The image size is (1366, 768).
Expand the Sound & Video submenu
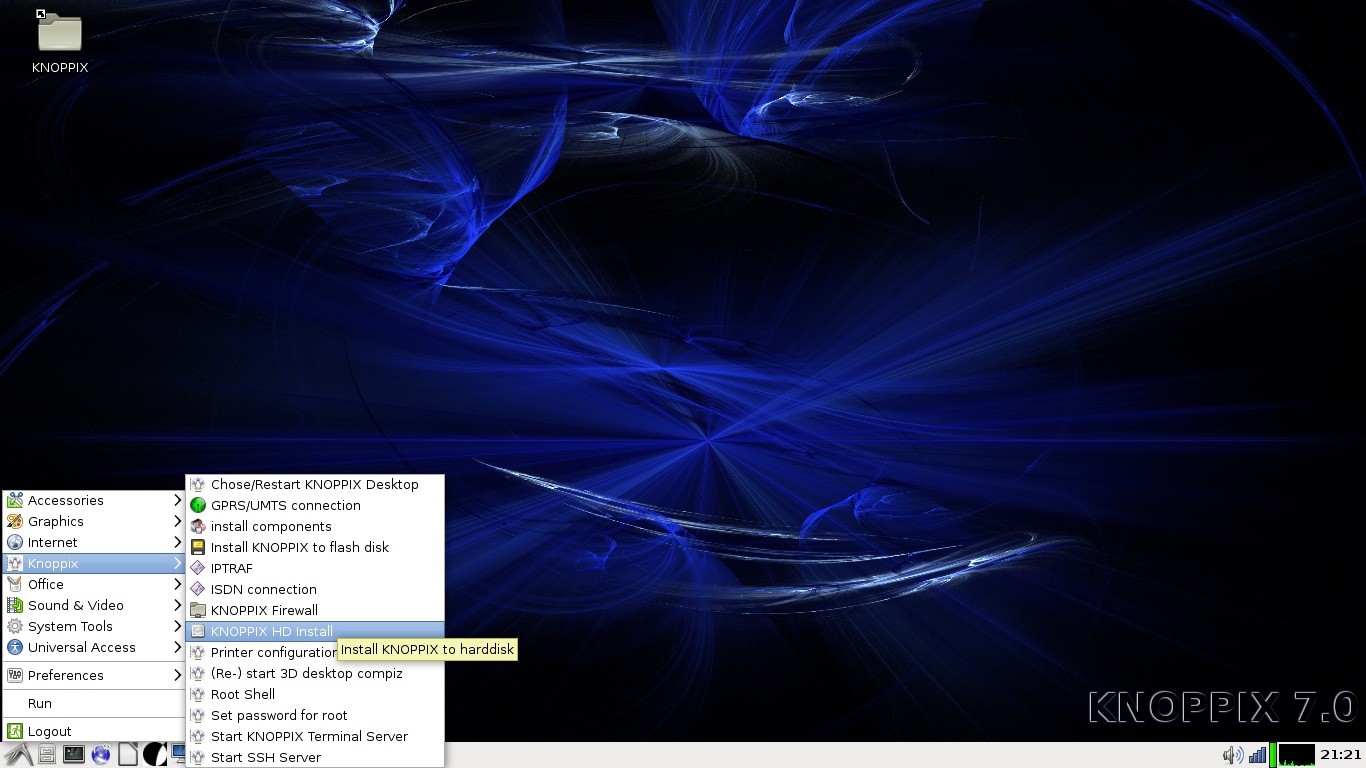pos(93,605)
